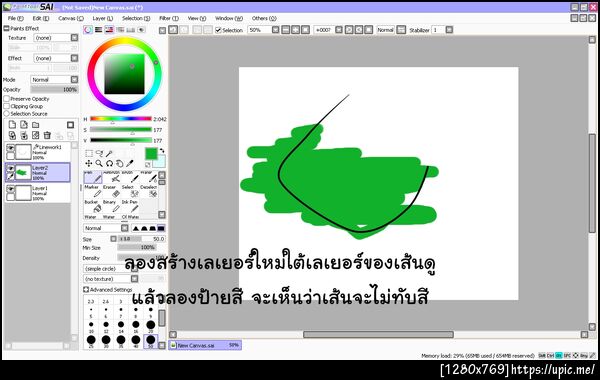The height and width of the screenshot is (380, 600).
Task: Select the AirBrush tool
Action: tap(112, 177)
